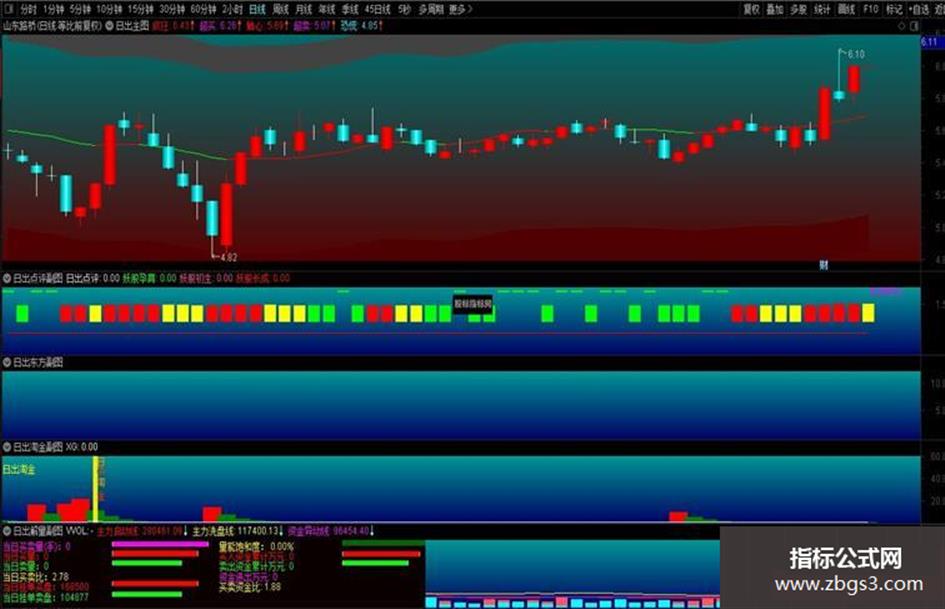Select the 30分钟 period tab
The height and width of the screenshot is (609, 945).
coord(172,9)
